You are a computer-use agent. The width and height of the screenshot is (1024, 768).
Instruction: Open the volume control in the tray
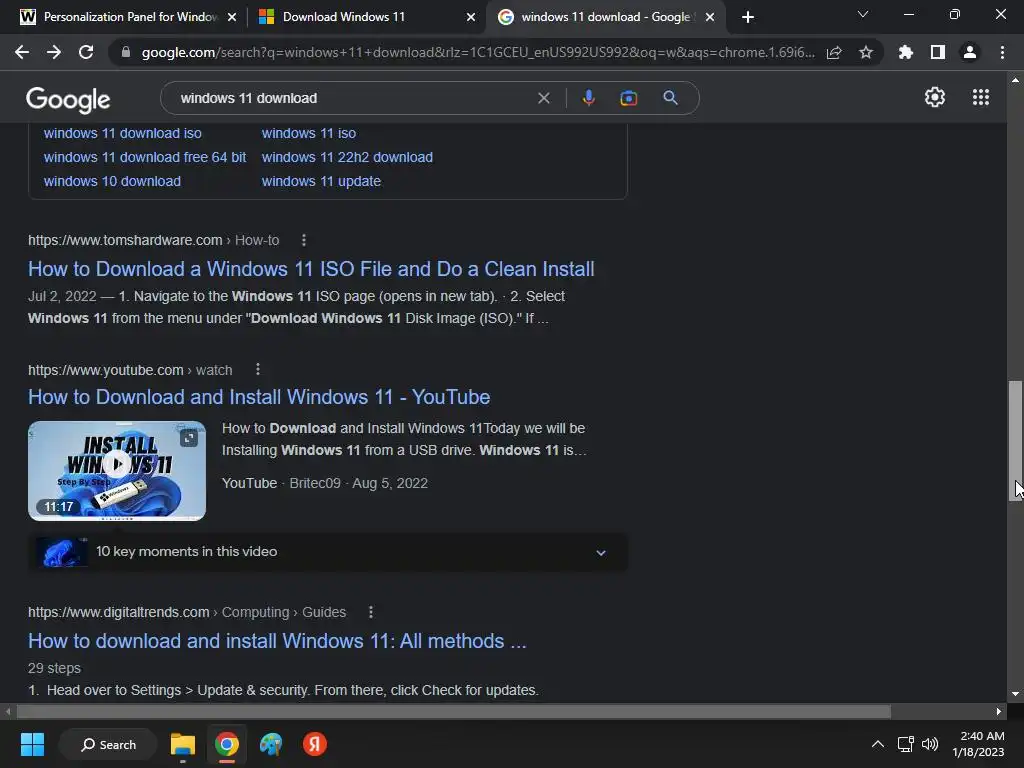point(929,744)
